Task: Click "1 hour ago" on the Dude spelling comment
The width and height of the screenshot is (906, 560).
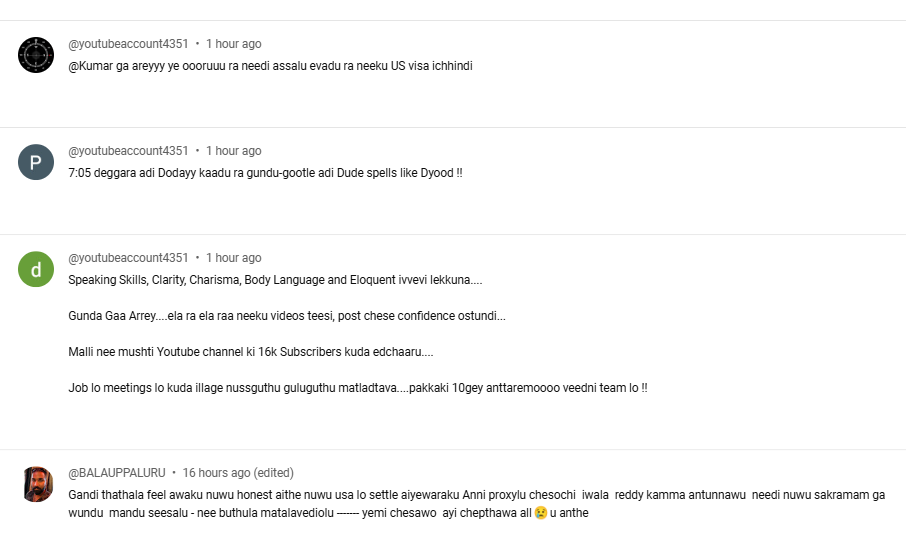Action: (234, 151)
